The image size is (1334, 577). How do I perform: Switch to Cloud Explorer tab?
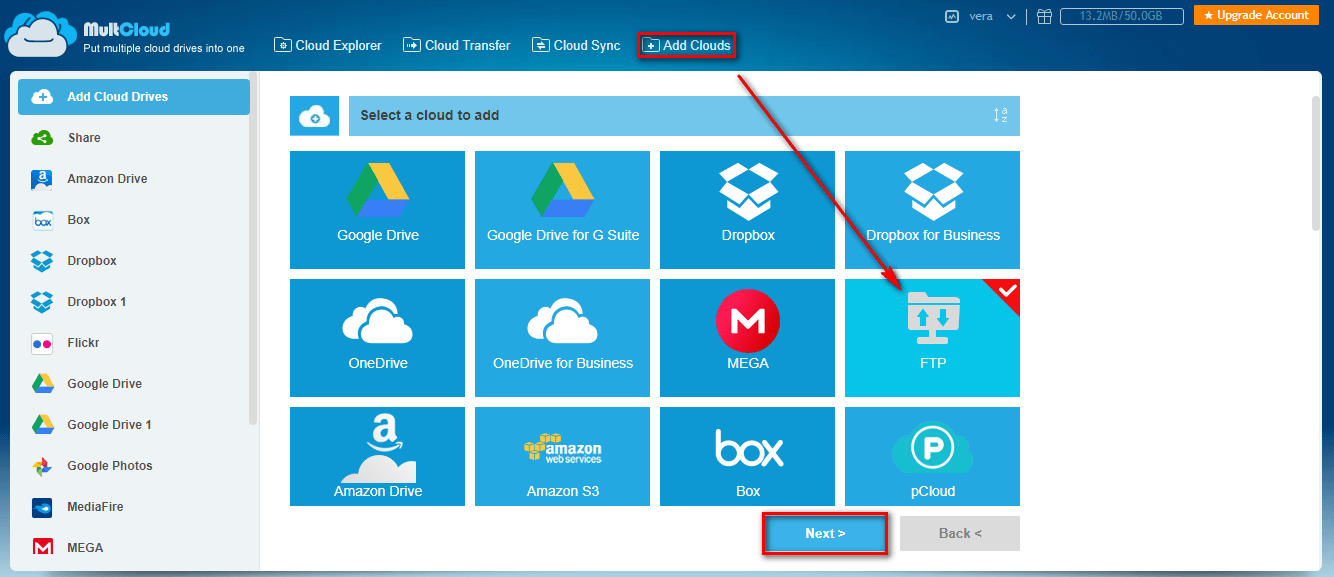[x=329, y=45]
